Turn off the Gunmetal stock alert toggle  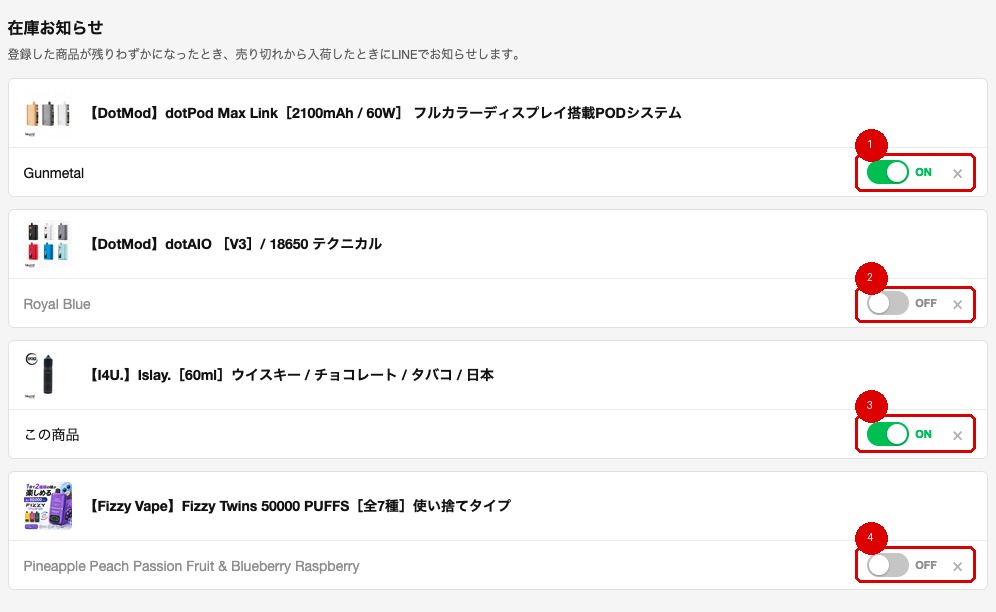pyautogui.click(x=887, y=172)
